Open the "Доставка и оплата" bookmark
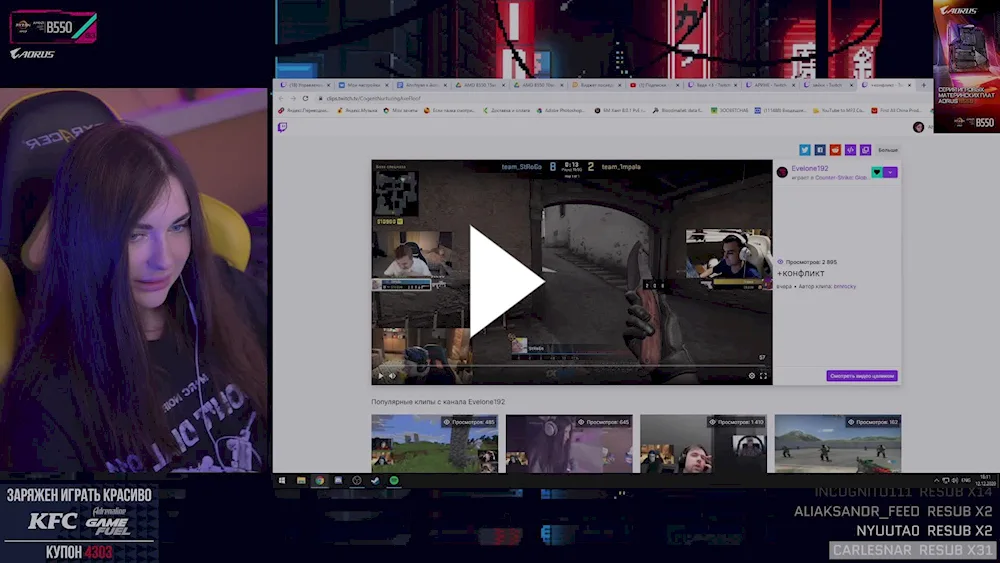Screen dimensions: 1000x563 tap(506, 110)
